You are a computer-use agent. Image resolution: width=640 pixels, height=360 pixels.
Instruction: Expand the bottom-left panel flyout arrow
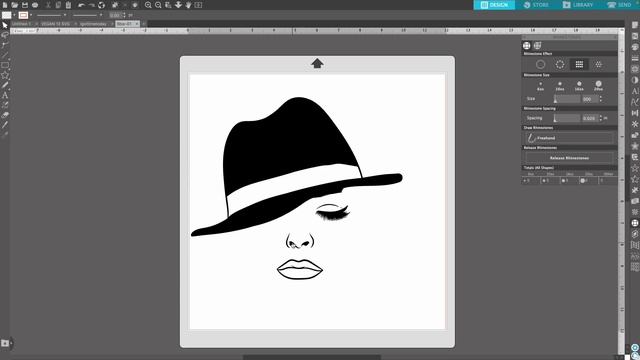click(11, 343)
